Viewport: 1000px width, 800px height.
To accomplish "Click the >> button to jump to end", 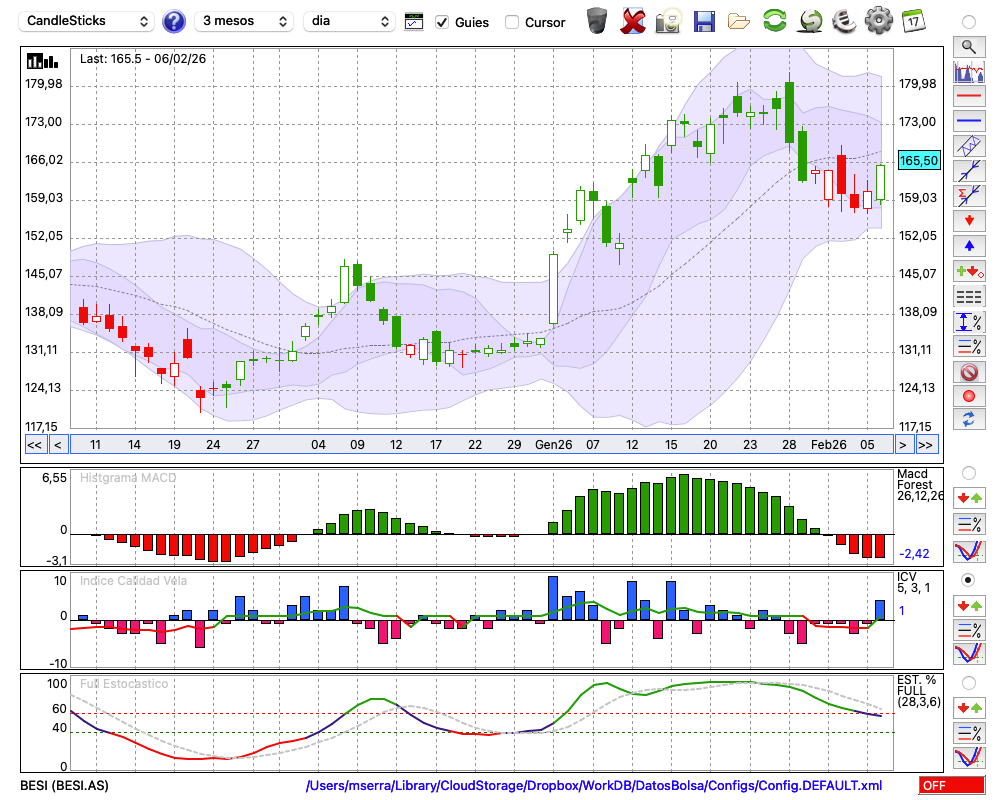I will tap(926, 445).
